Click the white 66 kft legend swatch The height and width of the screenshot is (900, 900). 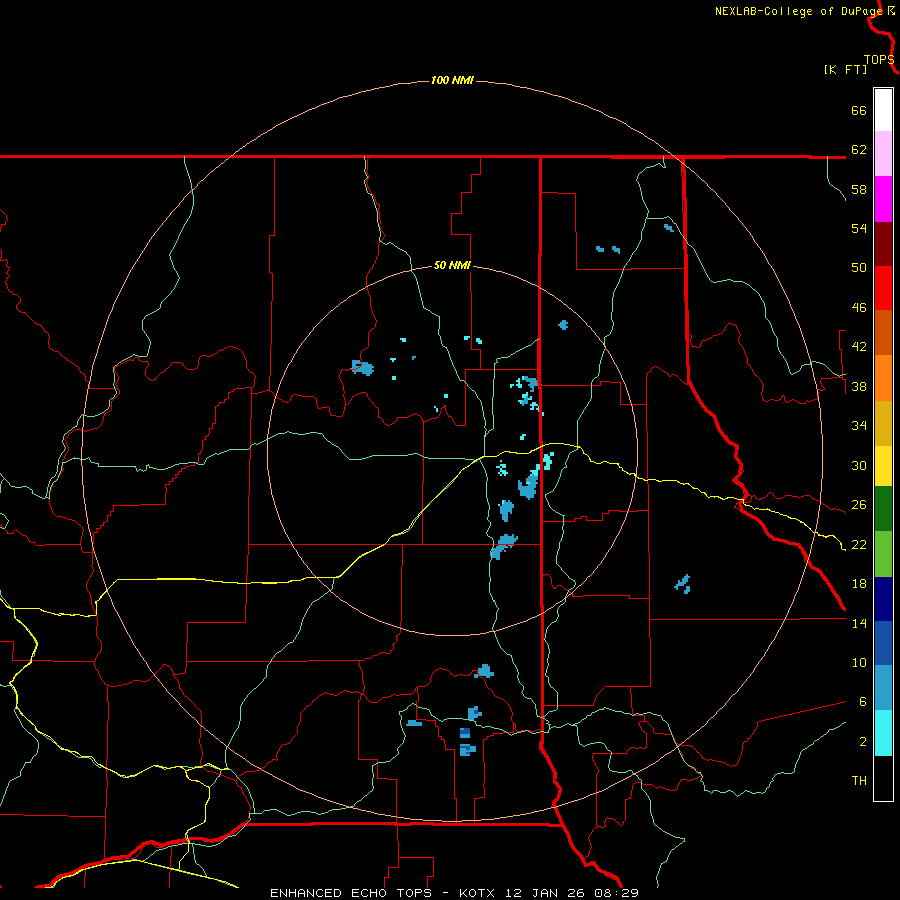(x=883, y=110)
